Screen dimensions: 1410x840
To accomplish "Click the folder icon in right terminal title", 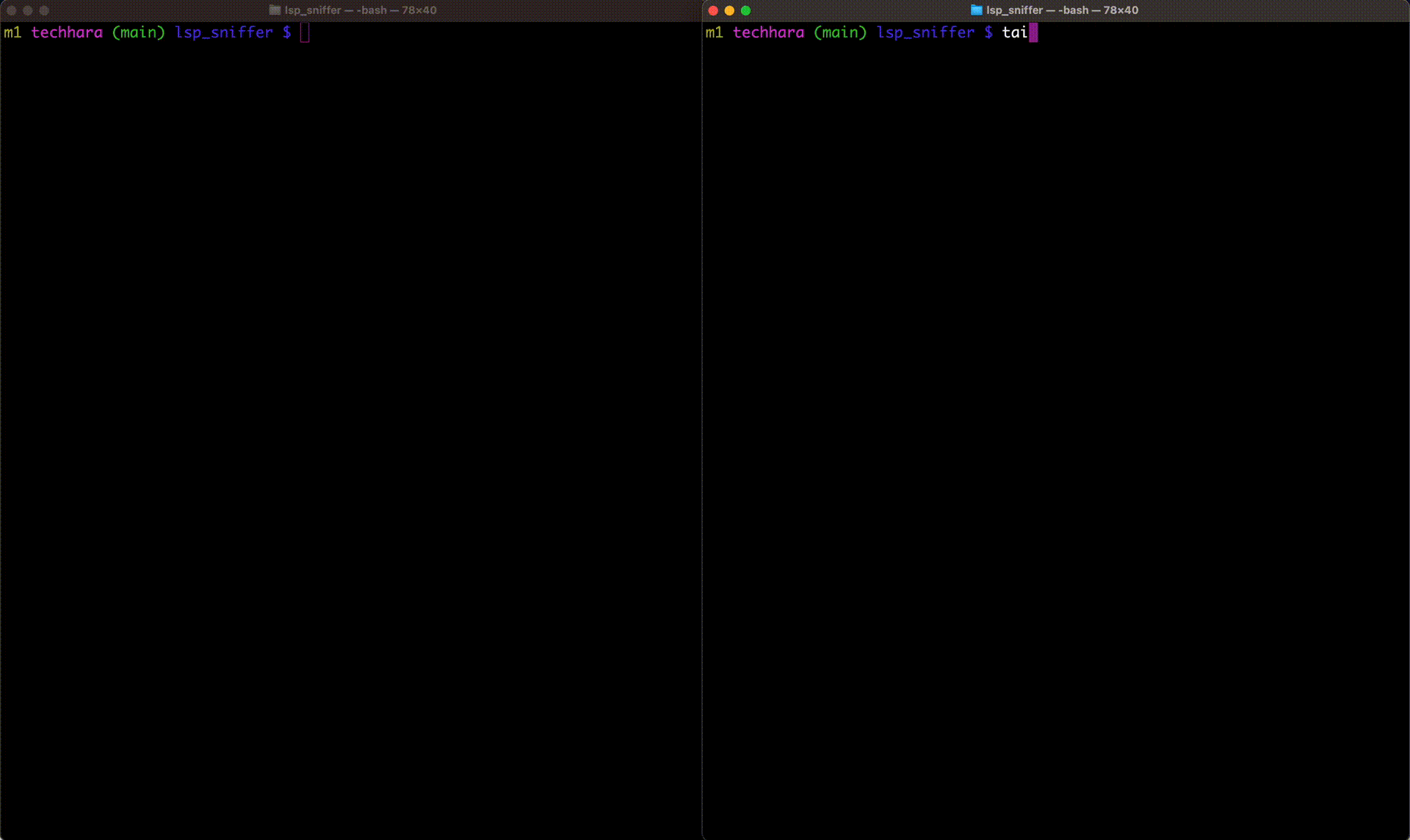I will (976, 10).
